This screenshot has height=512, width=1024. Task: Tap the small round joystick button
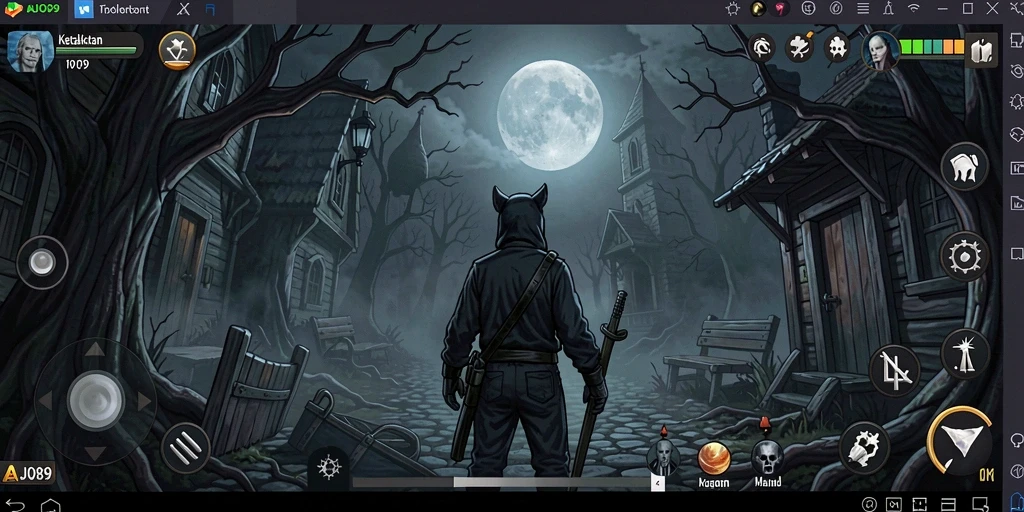(x=42, y=263)
